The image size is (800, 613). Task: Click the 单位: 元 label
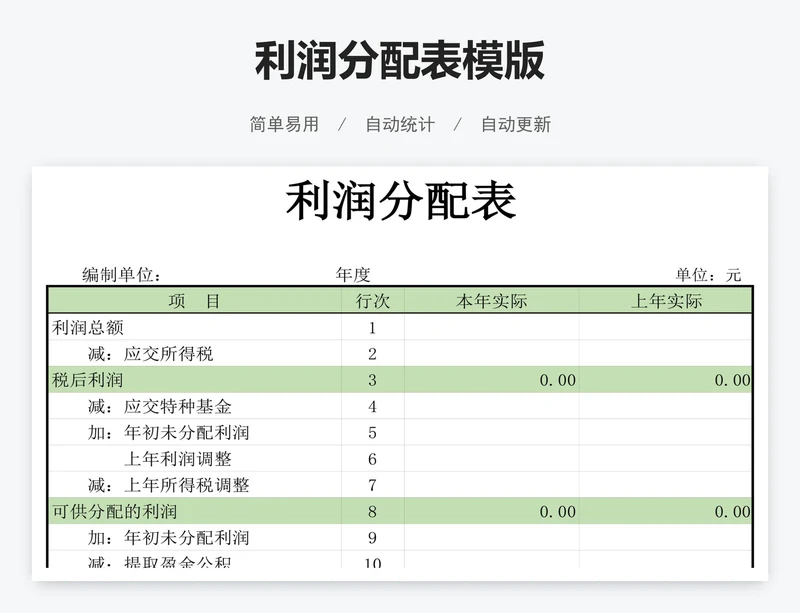(708, 275)
